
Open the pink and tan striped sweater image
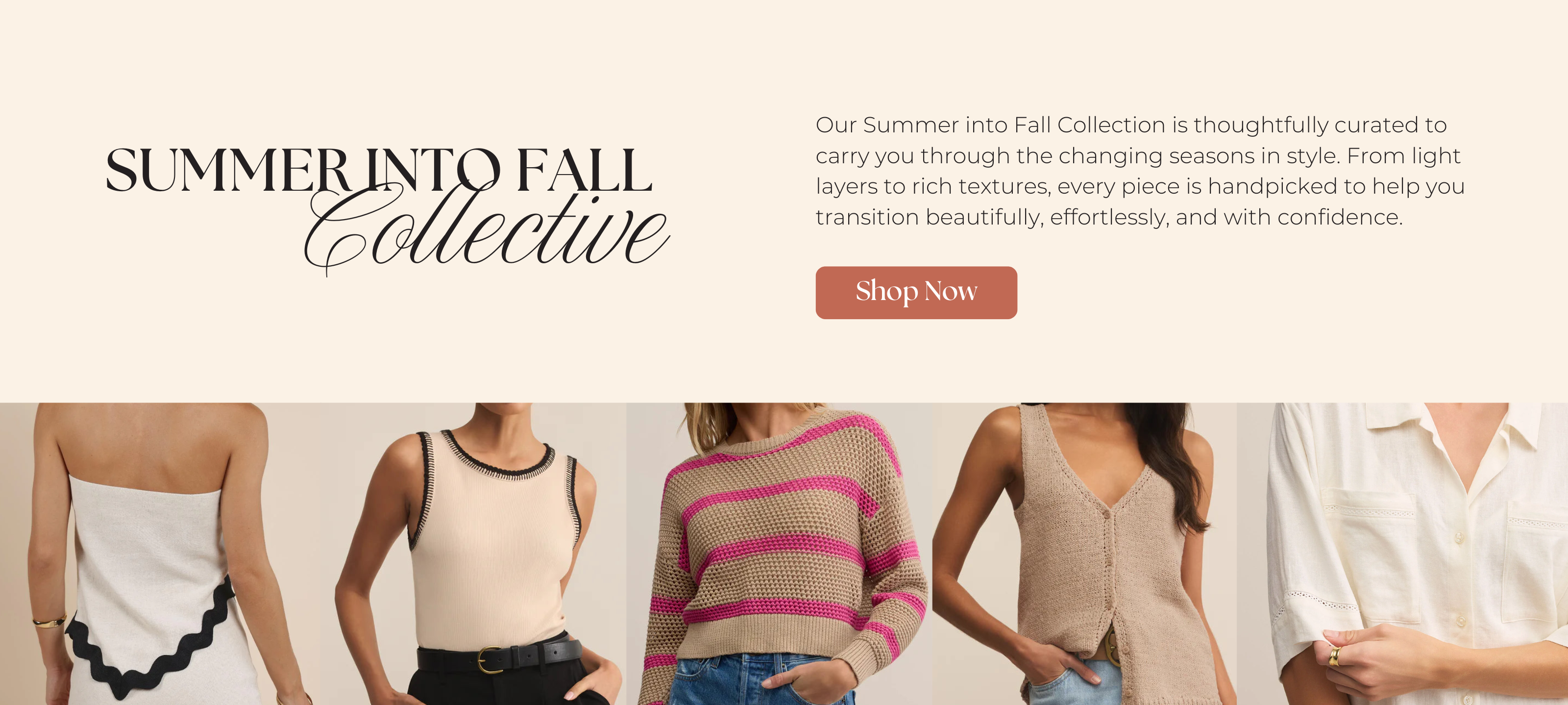coord(779,554)
